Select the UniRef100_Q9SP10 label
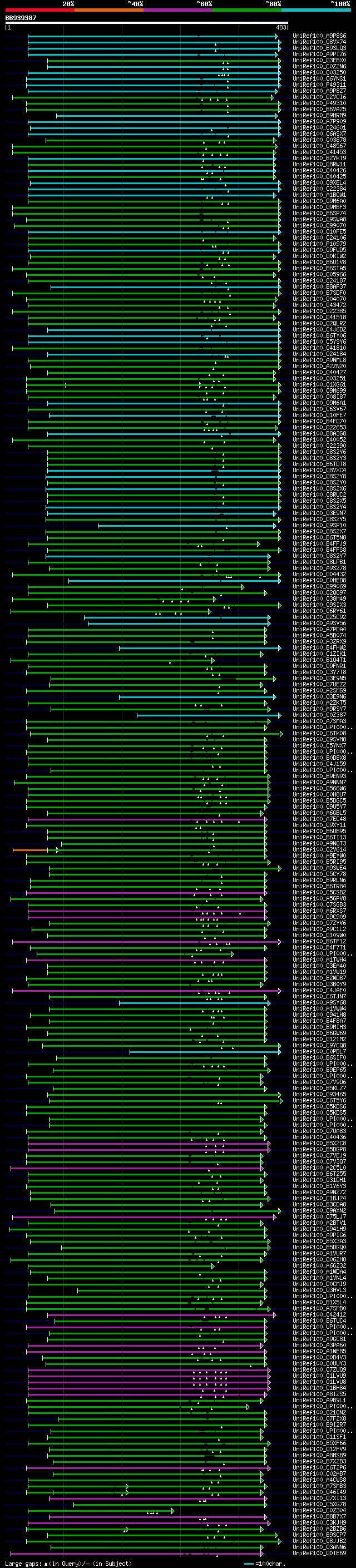356x1568 pixels. pos(319,525)
